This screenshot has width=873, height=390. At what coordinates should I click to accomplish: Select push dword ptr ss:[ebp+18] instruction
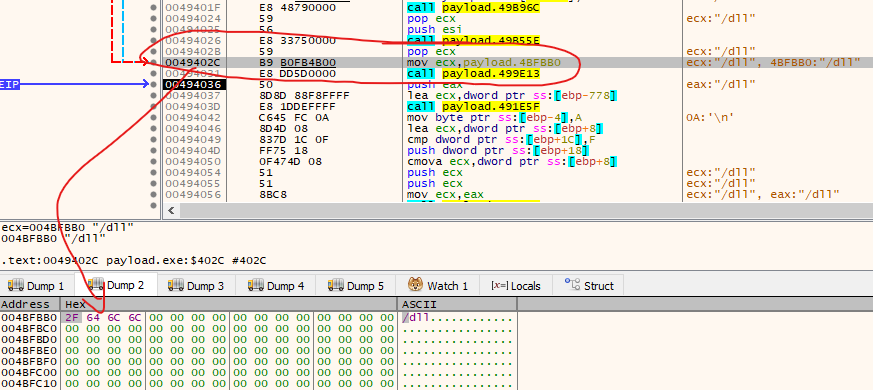[x=498, y=150]
